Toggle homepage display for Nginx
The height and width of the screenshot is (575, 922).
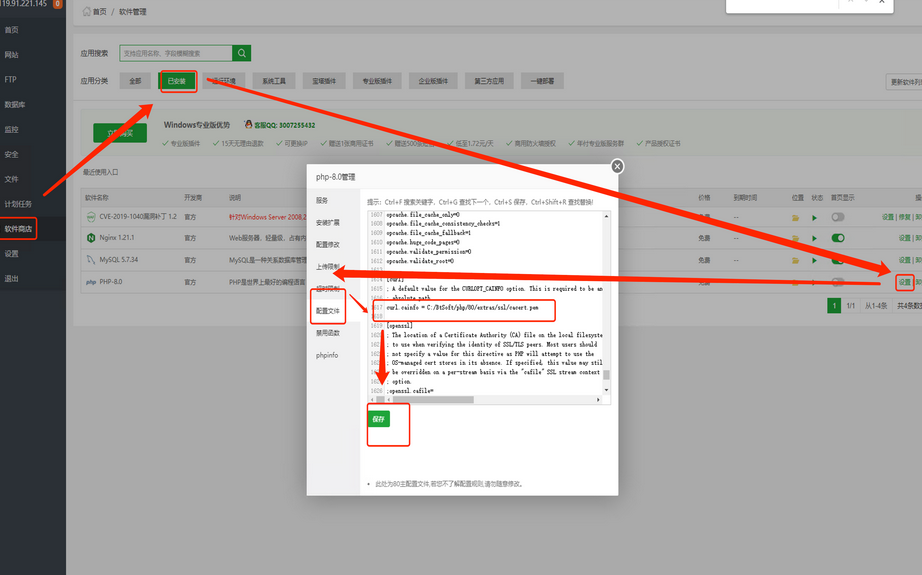(x=837, y=238)
